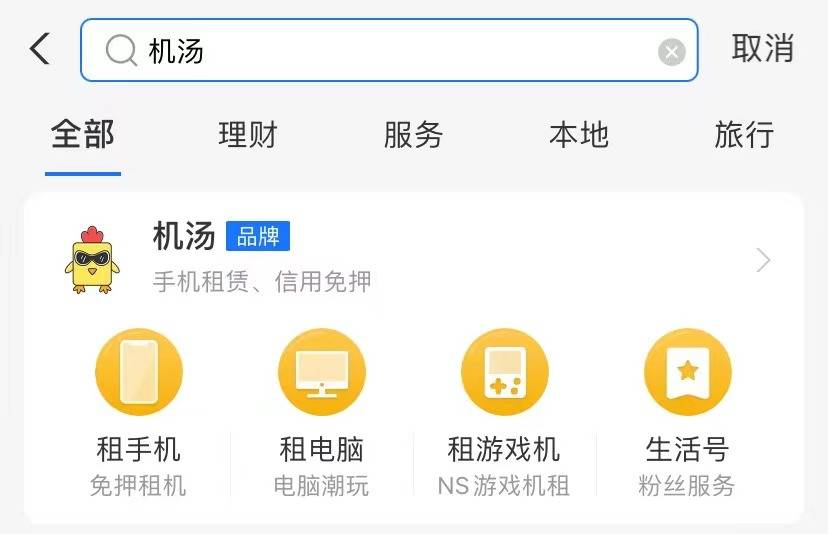
Task: Switch to the 旅行 tab
Action: pos(744,134)
